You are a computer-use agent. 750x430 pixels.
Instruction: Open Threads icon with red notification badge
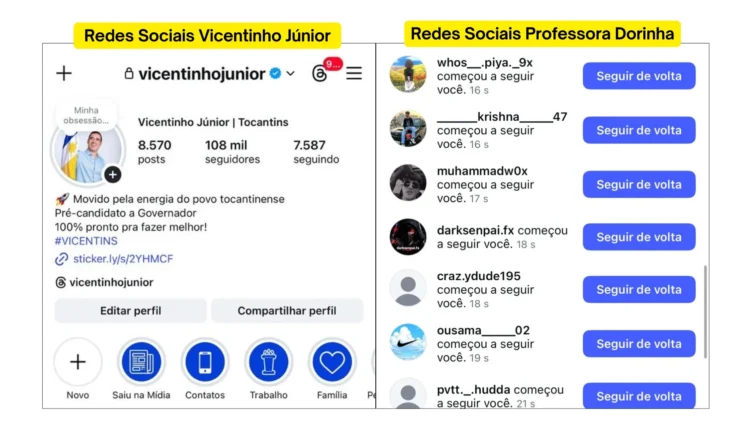pyautogui.click(x=320, y=74)
